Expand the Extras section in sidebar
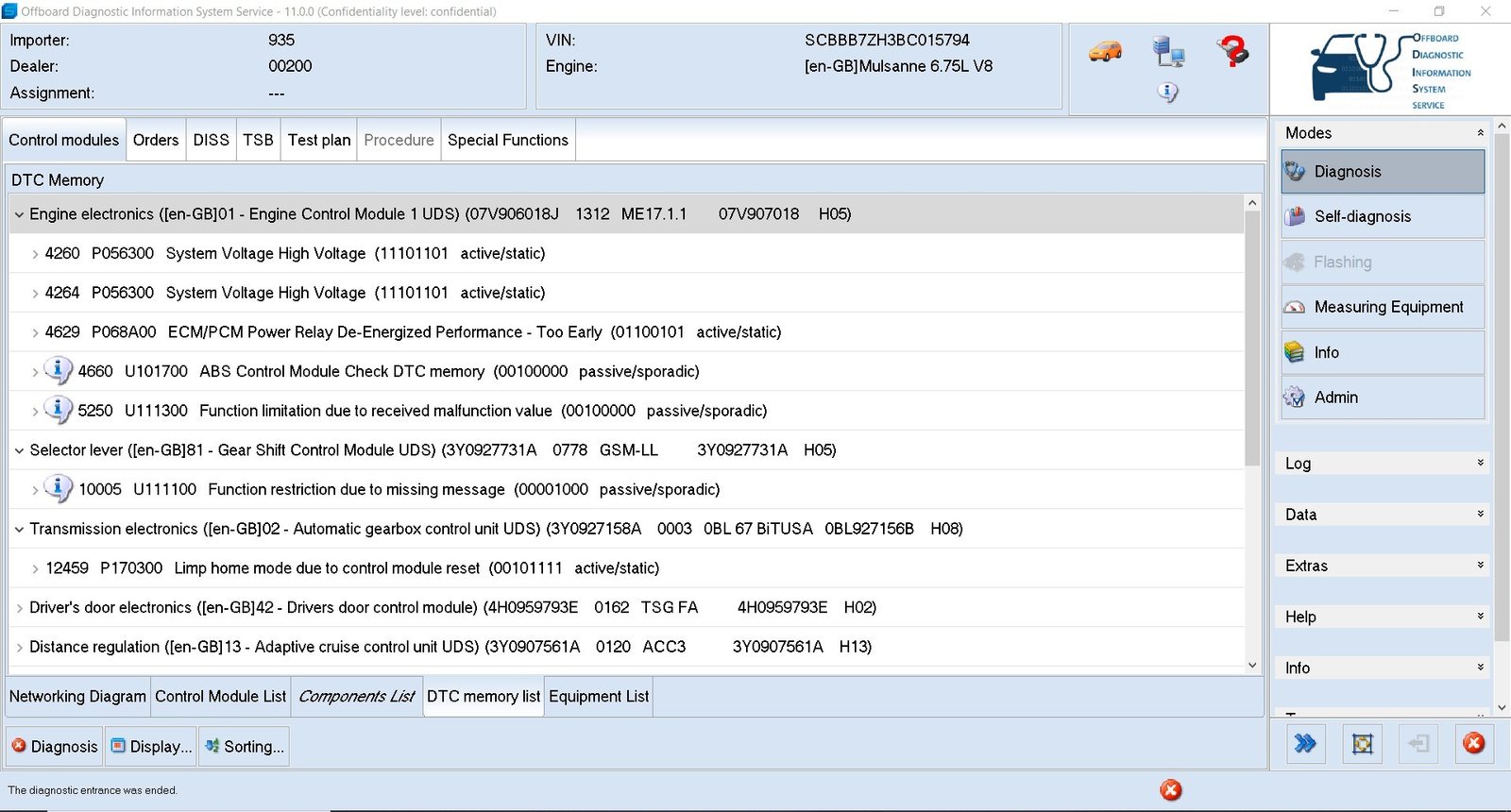 click(x=1480, y=565)
